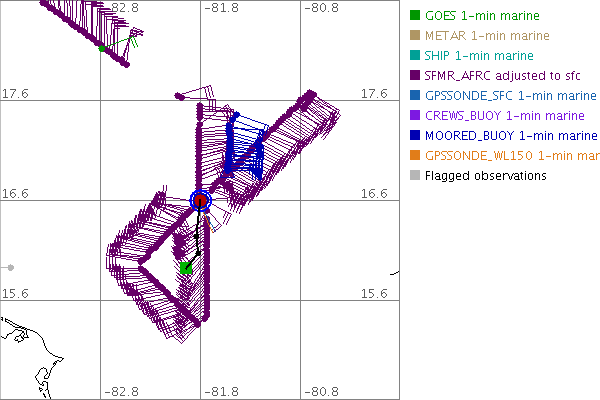Click the GOES green legend square

tap(414, 16)
